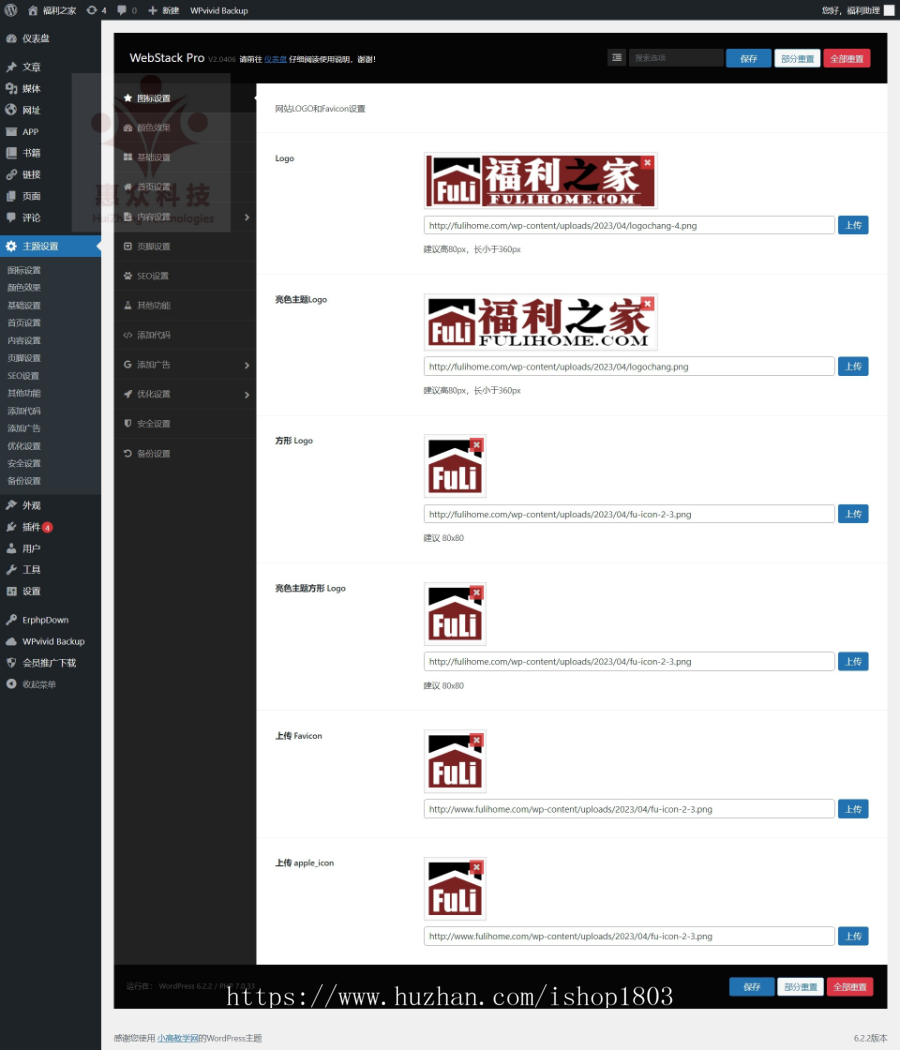900x1050 pixels.
Task: Click 上传 button for 亮色主题方形 Logo
Action: [x=852, y=661]
